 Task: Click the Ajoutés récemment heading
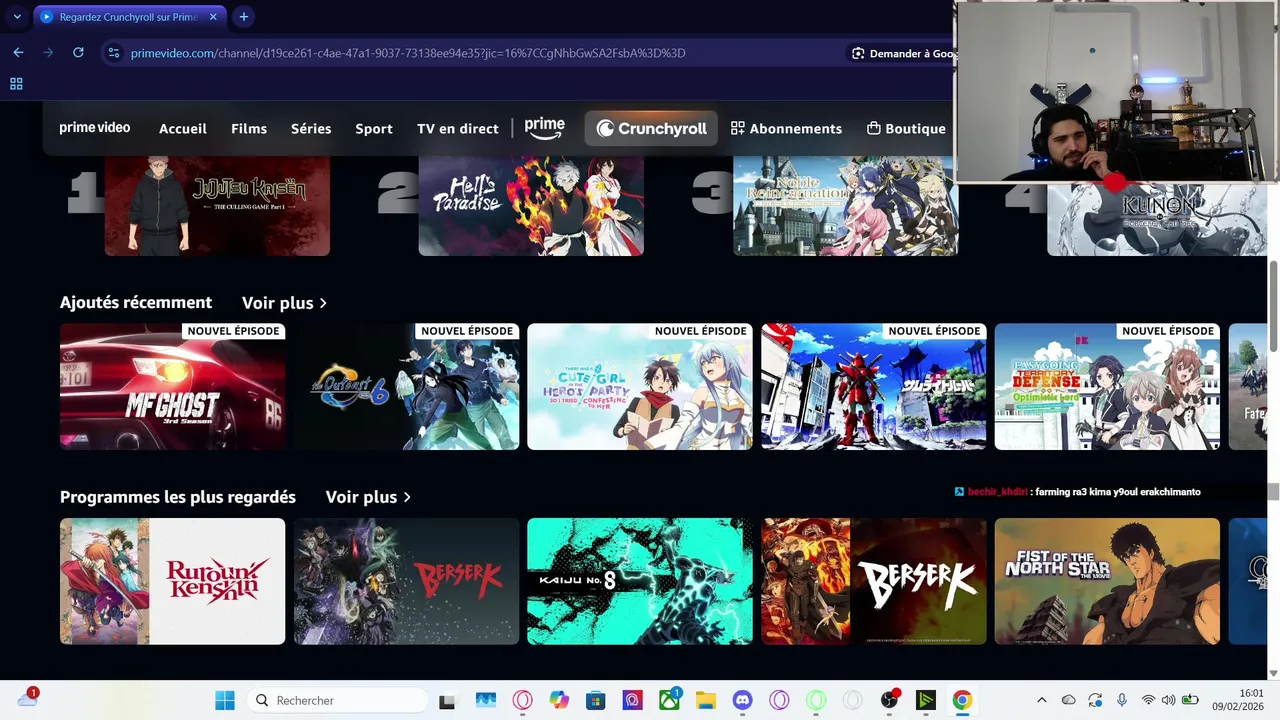[136, 302]
